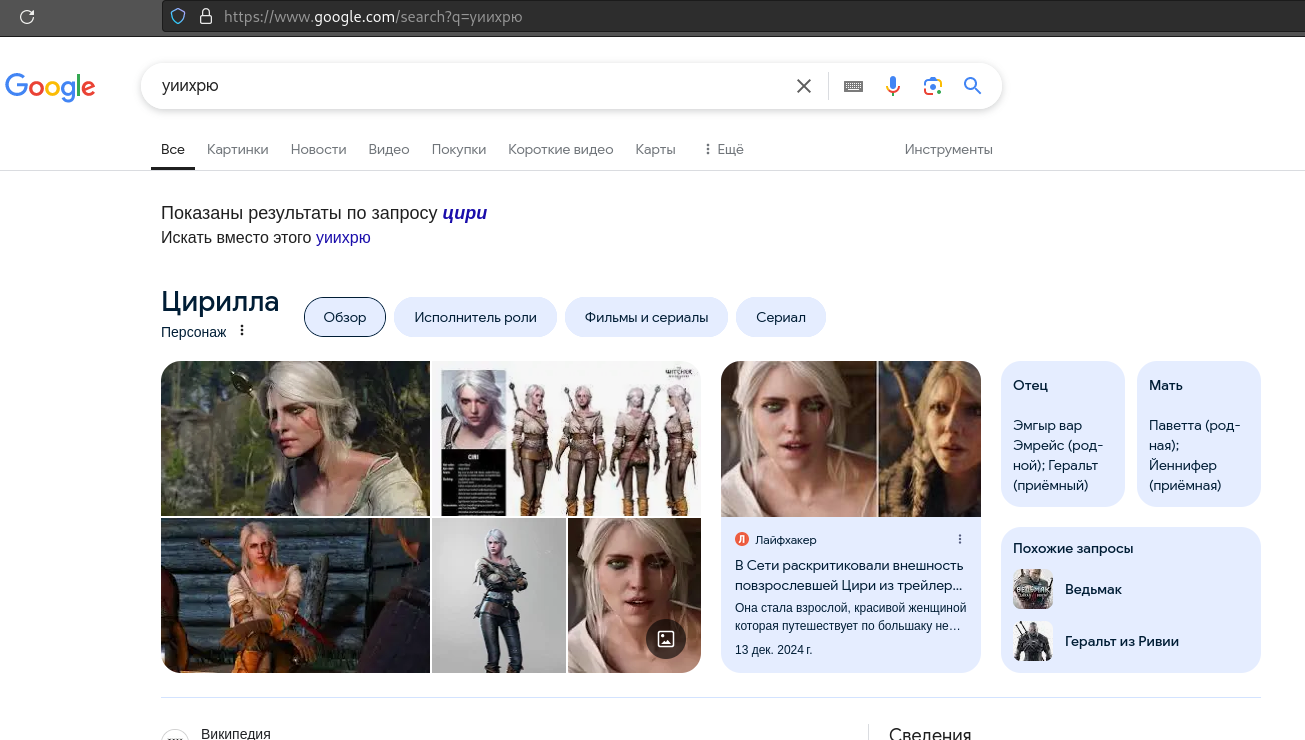
Task: Go to Google home via the logo
Action: coord(50,87)
